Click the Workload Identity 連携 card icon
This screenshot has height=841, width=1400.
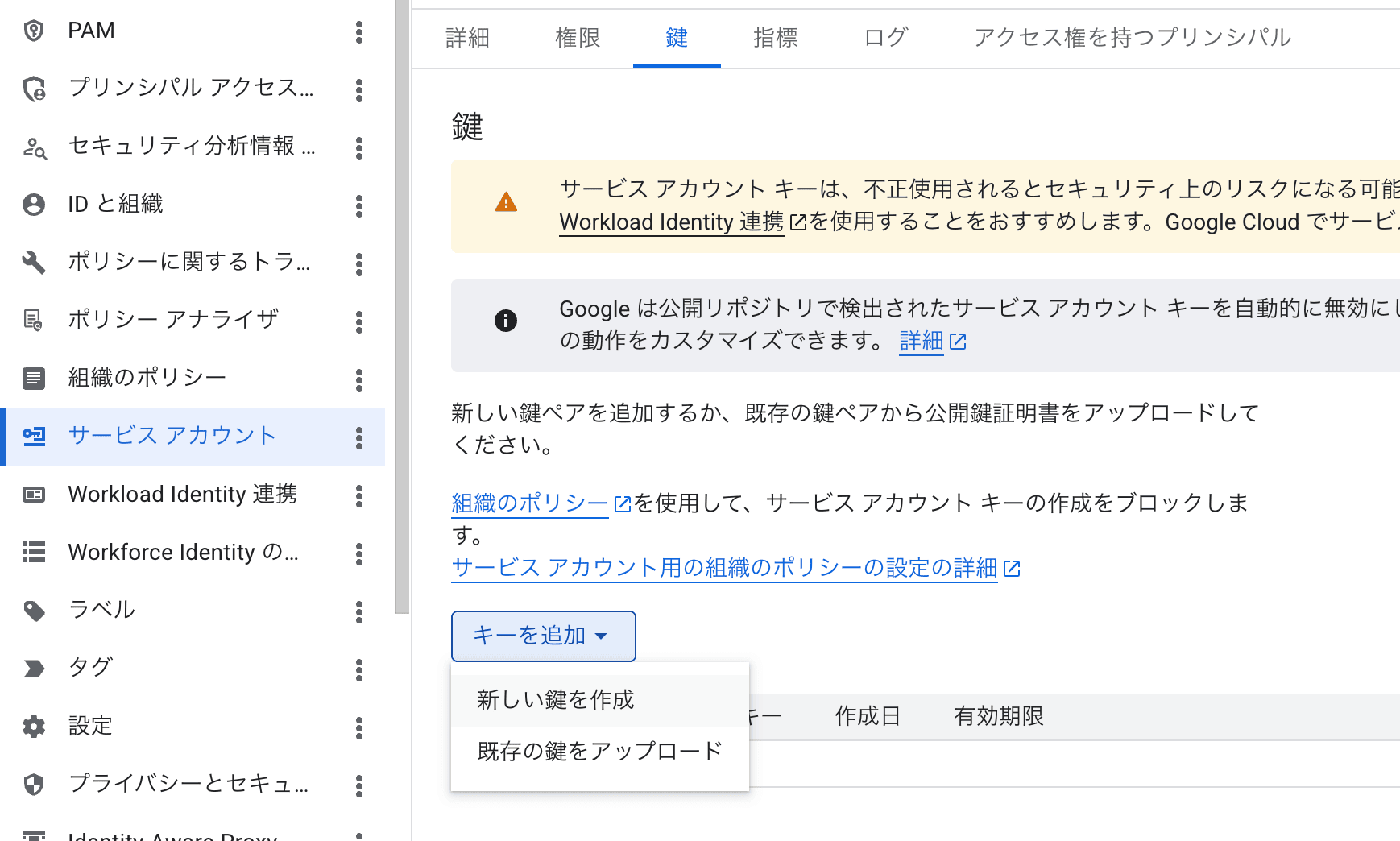click(34, 495)
